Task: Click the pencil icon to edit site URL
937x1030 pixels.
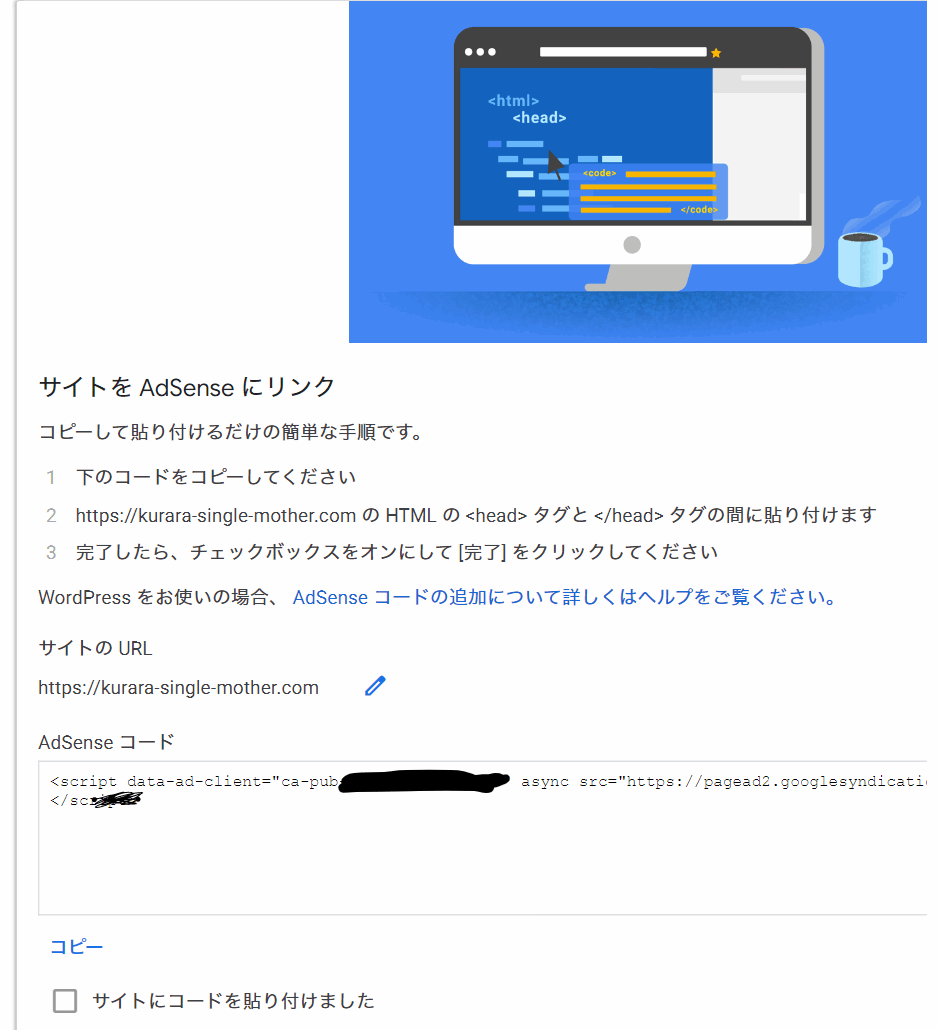Action: tap(375, 686)
